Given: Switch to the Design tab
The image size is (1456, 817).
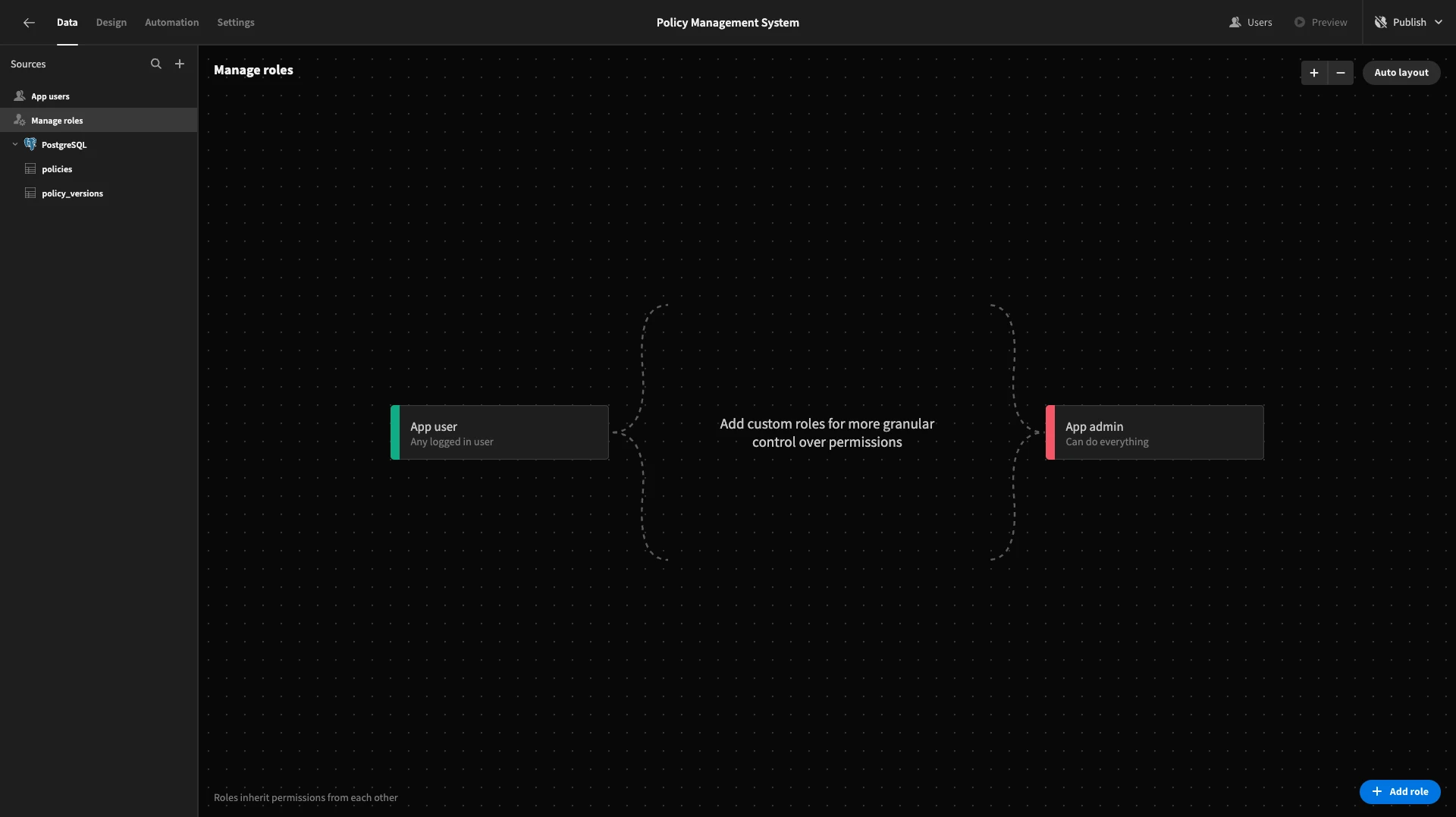Looking at the screenshot, I should coord(111,23).
